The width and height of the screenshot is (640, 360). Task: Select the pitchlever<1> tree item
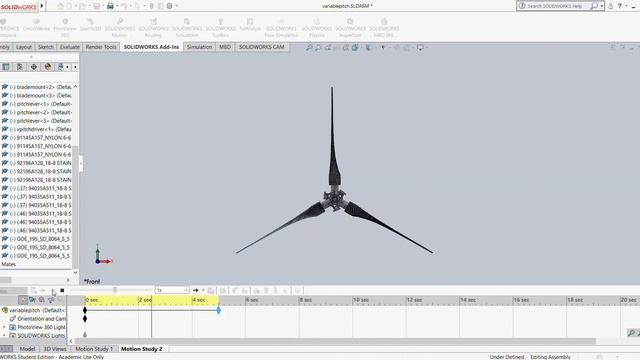(36, 104)
